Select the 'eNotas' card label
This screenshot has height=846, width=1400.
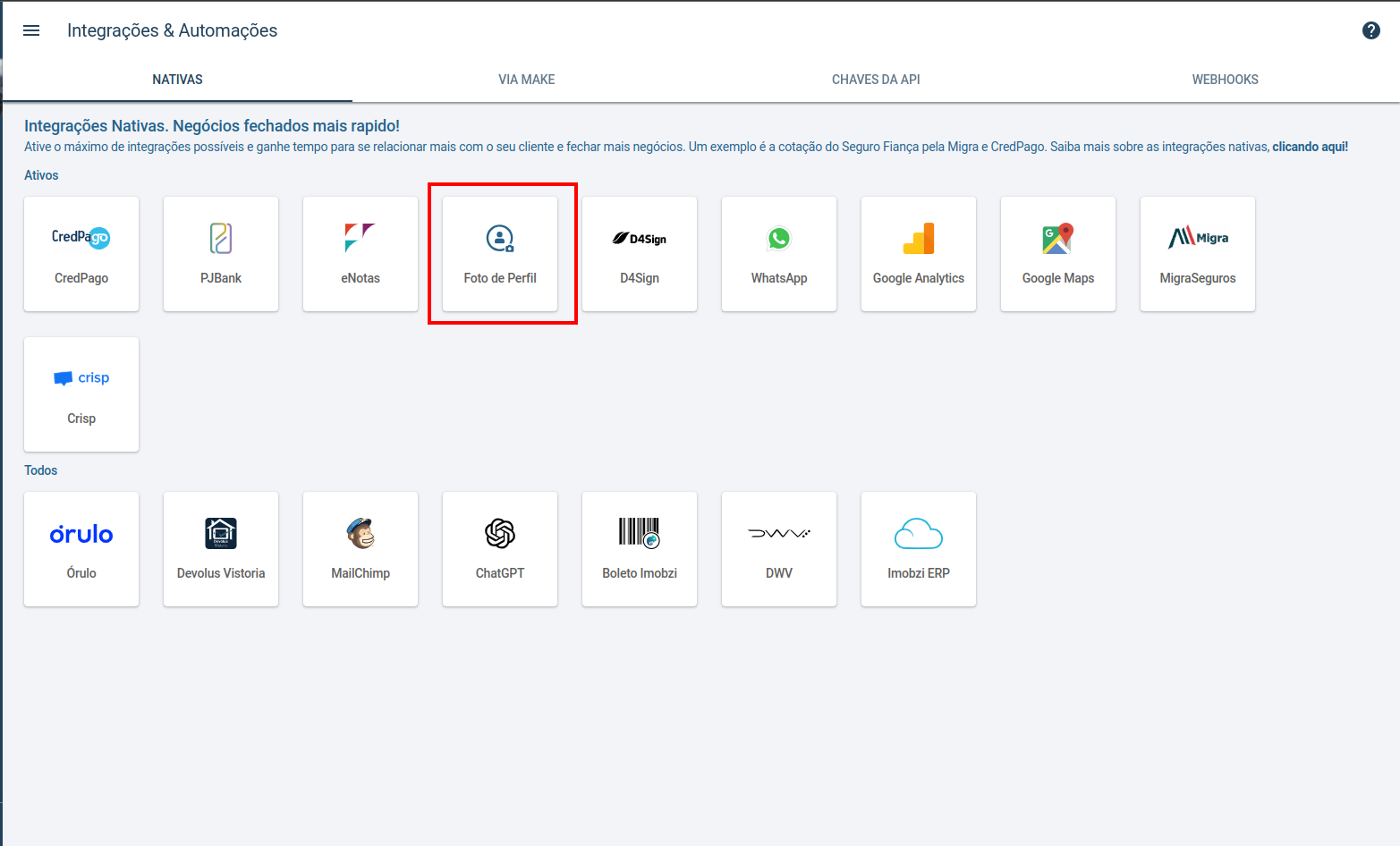tap(361, 278)
